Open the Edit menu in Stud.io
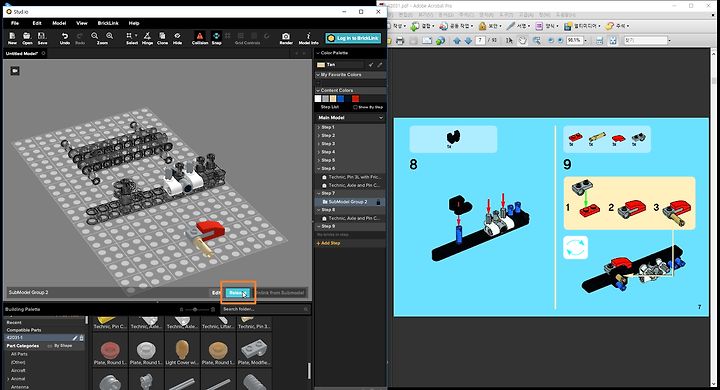 tap(37, 23)
